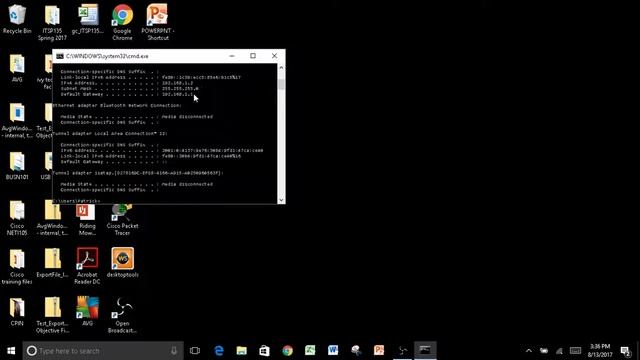Screen dimensions: 640x360
Task: Launch Google Chrome from the desktop shortcut
Action: [x=122, y=22]
